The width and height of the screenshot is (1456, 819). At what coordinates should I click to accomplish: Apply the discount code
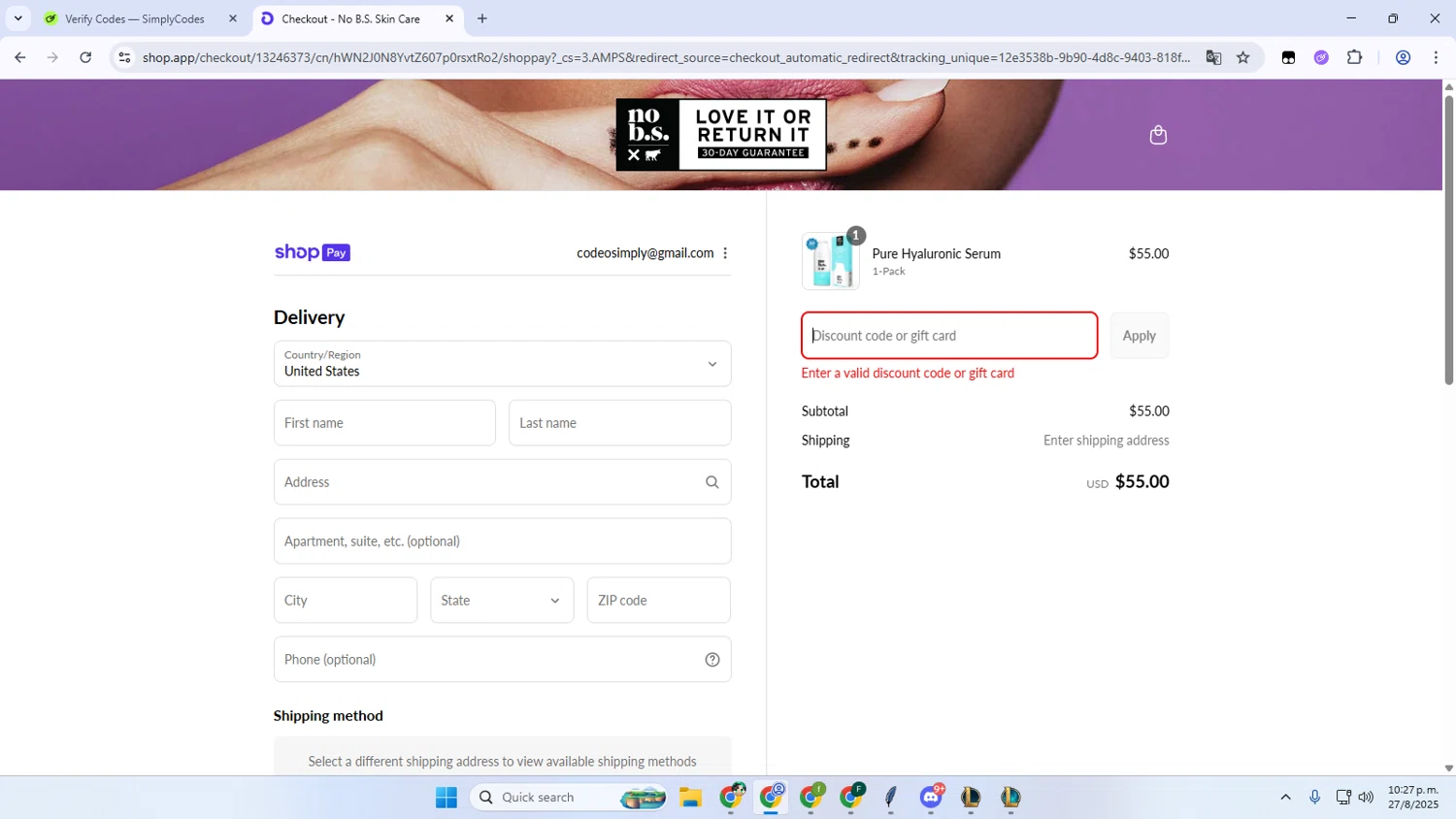(1140, 336)
